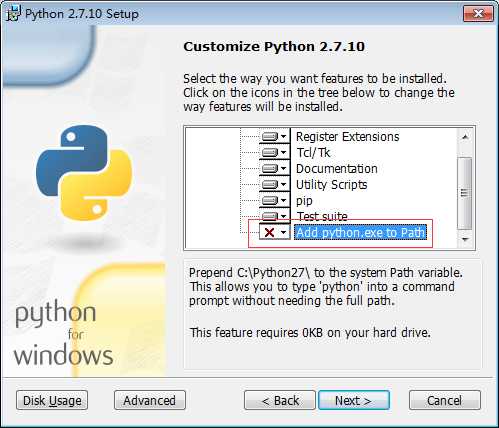Select Test suite feature row

click(x=322, y=217)
